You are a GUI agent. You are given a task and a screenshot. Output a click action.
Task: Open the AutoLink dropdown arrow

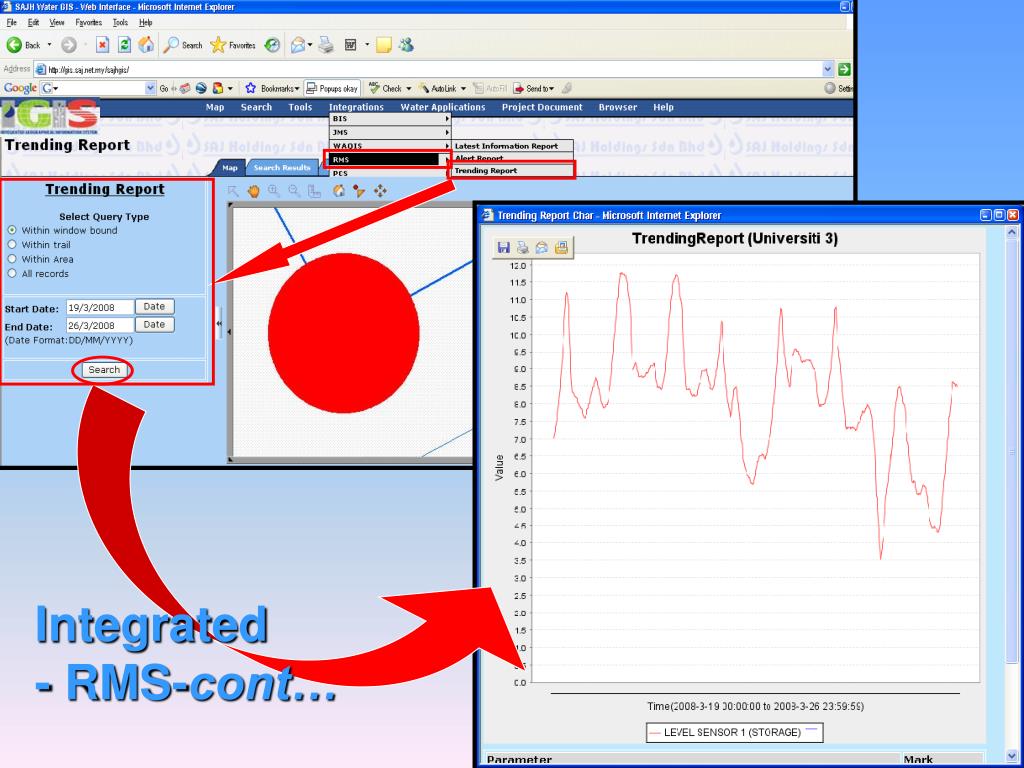(463, 88)
